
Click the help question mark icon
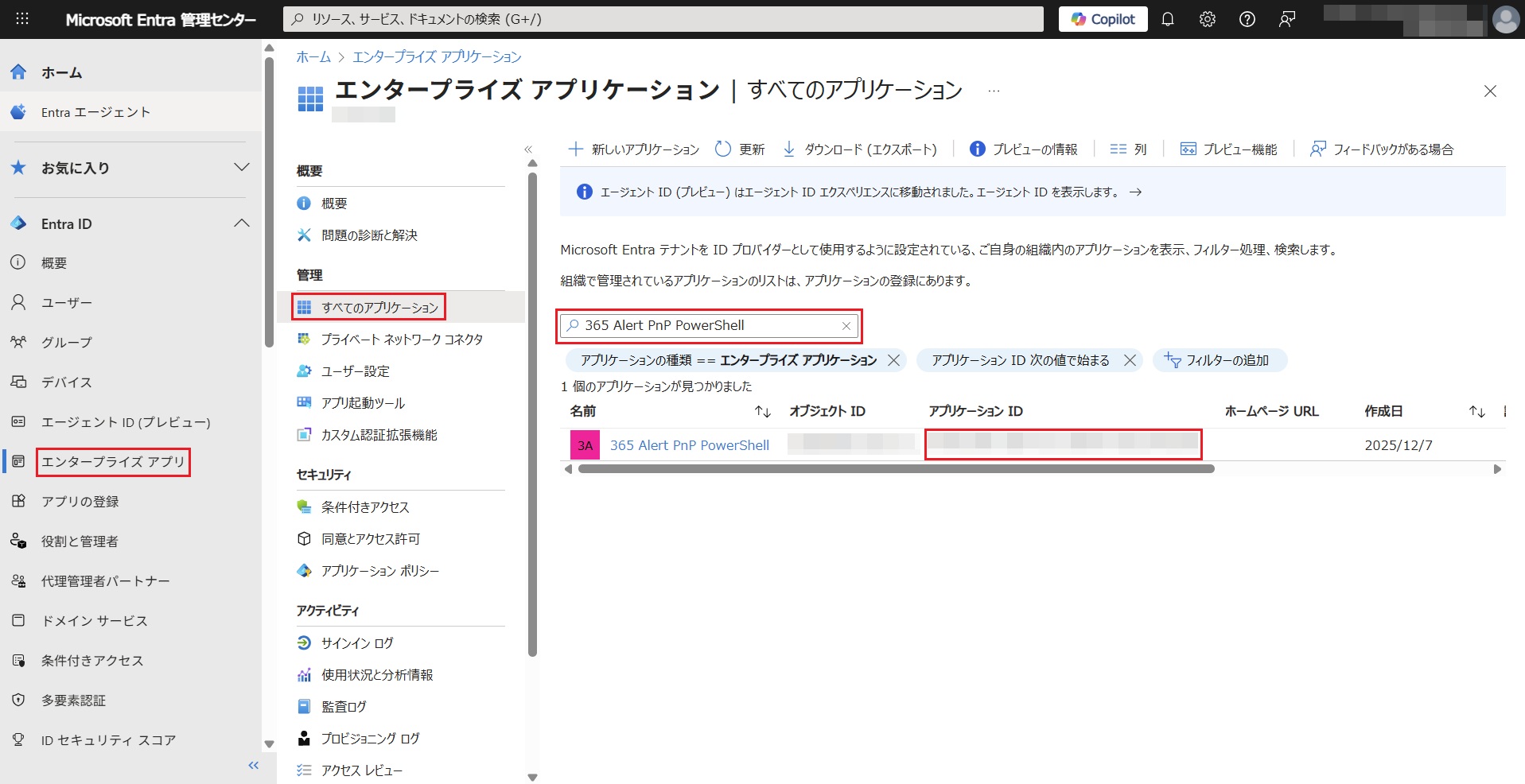(1247, 19)
